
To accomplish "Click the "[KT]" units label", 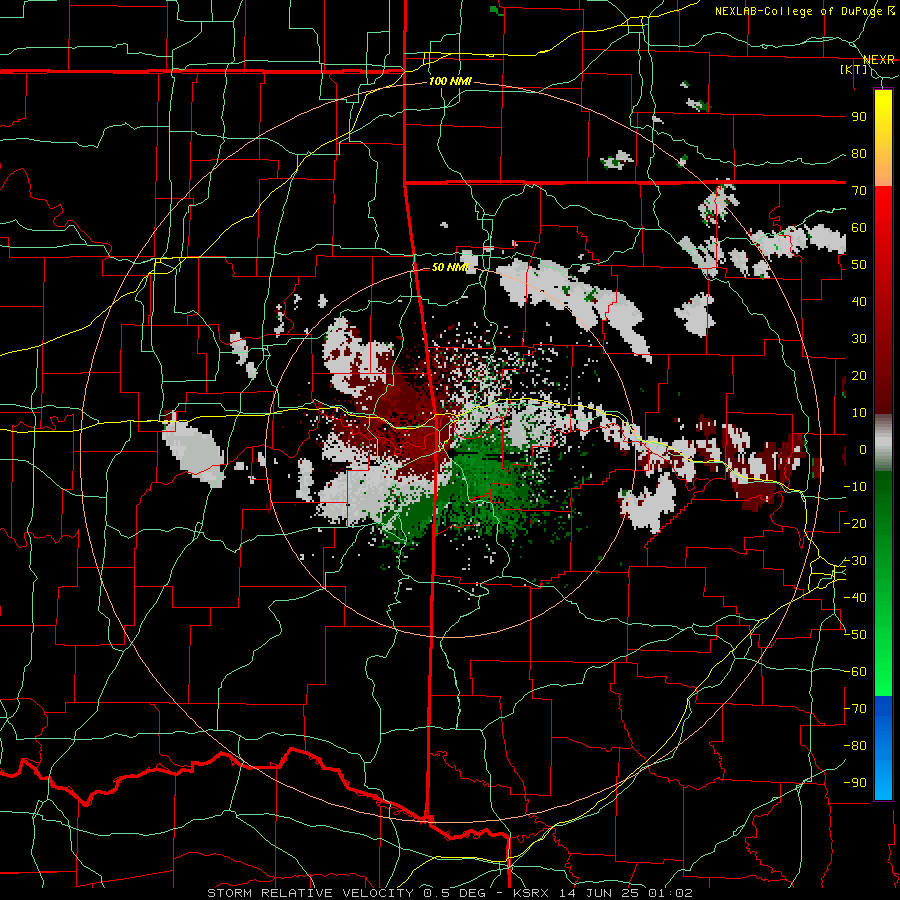I will [854, 69].
